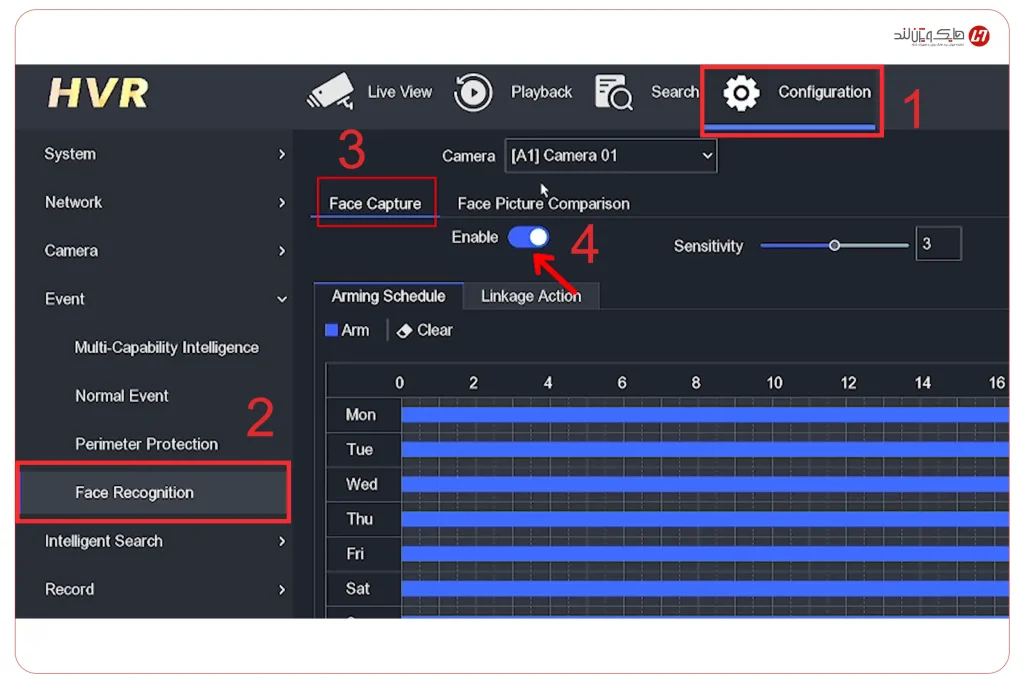Open the Linkage Action tab
This screenshot has height=683, width=1024.
[530, 296]
